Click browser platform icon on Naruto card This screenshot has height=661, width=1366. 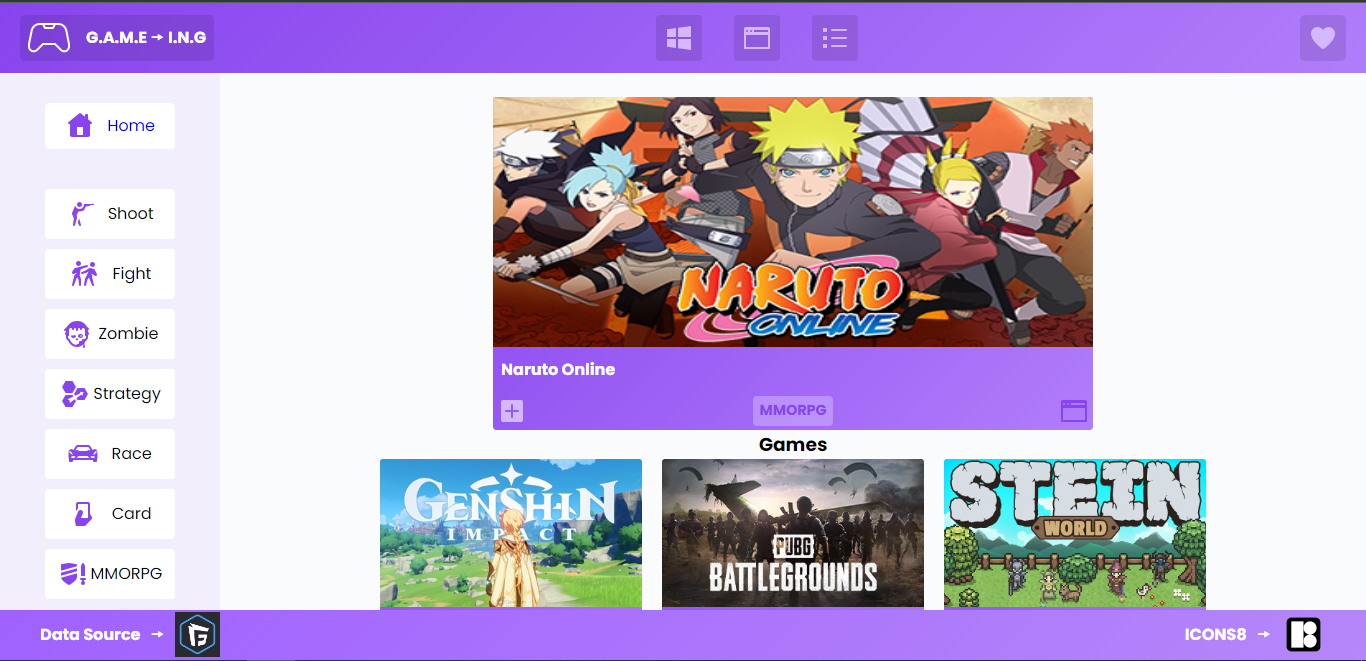click(x=1074, y=411)
